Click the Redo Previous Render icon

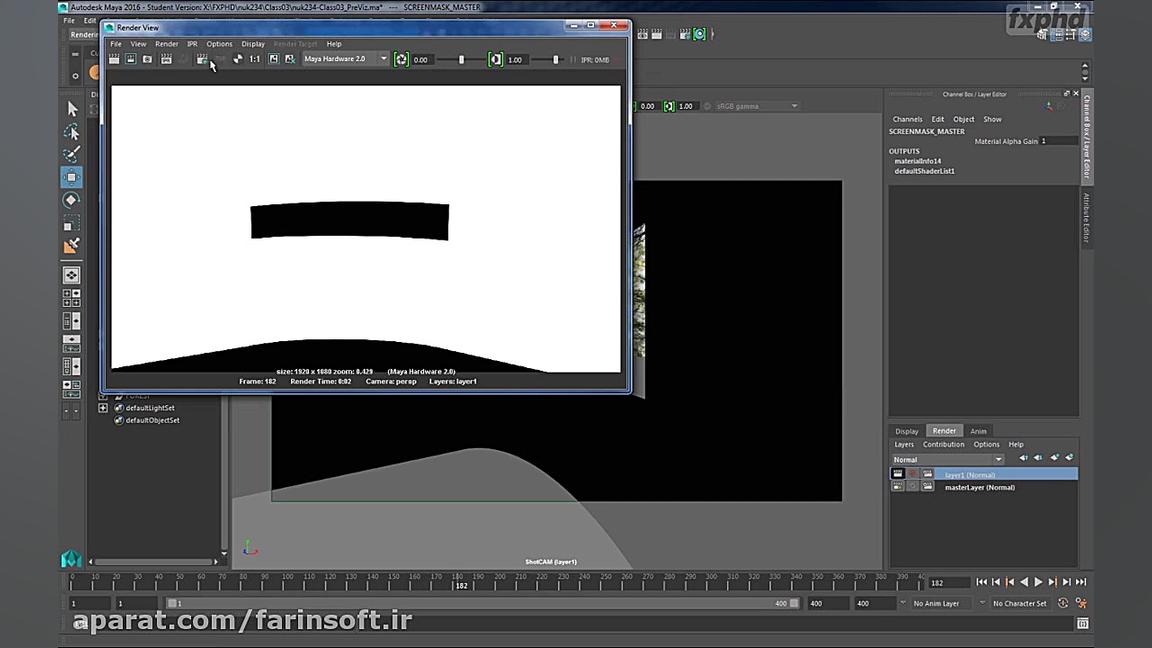coord(130,59)
